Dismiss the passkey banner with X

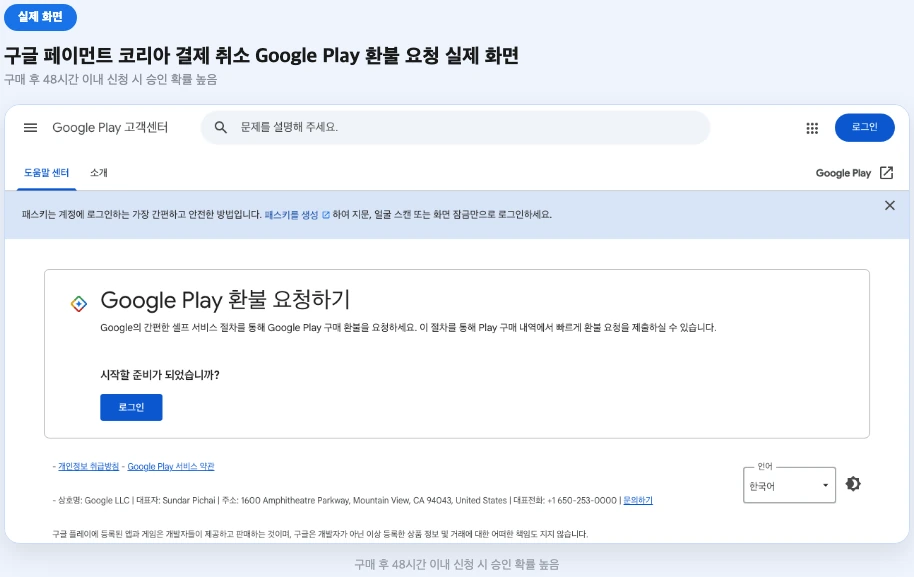[x=890, y=205]
